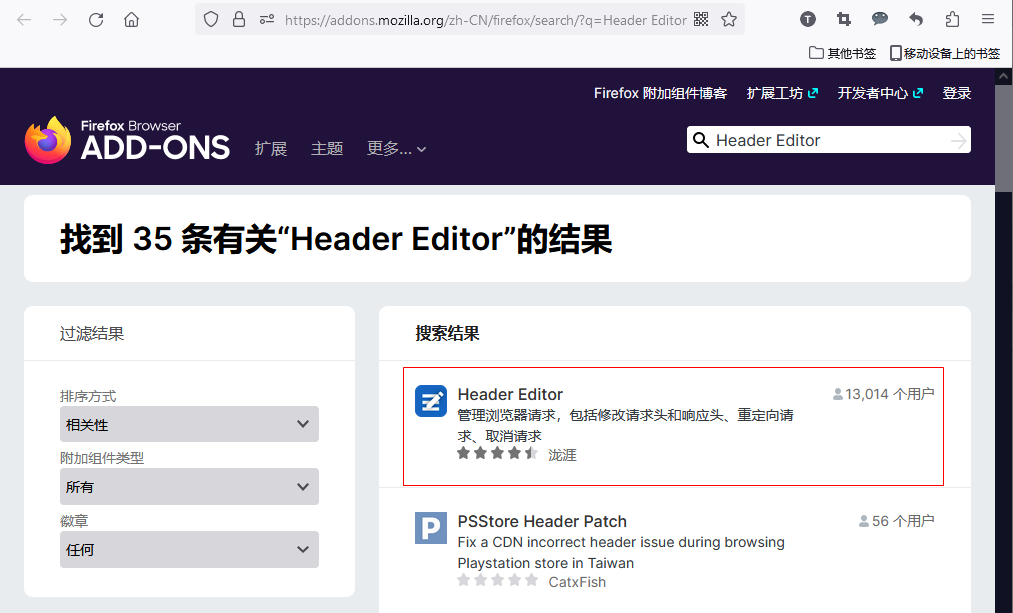The width and height of the screenshot is (1013, 613).
Task: Click the Header Editor description text
Action: 625,425
